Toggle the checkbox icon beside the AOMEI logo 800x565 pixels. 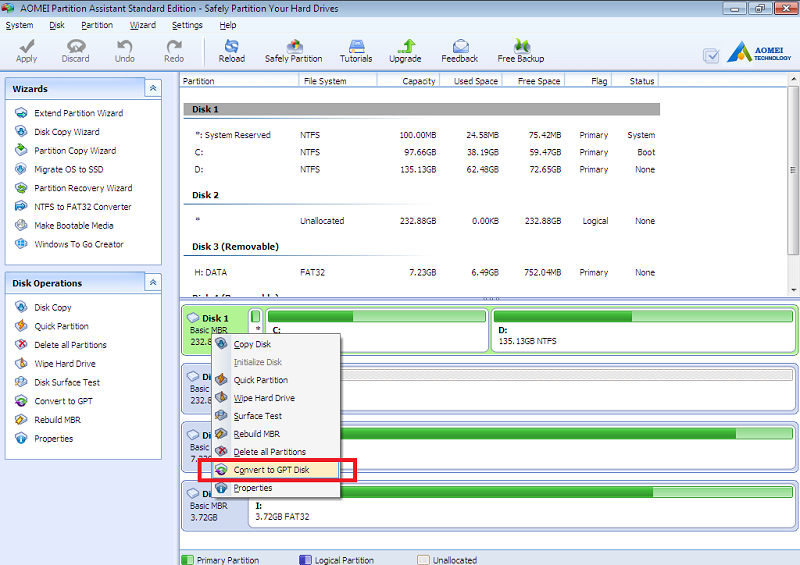tap(711, 55)
